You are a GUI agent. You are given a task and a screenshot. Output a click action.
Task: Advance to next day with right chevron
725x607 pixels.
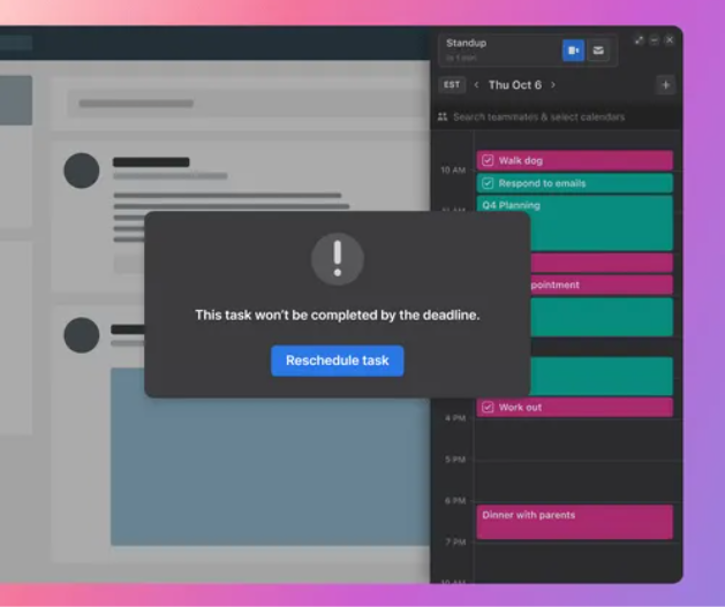coord(553,85)
